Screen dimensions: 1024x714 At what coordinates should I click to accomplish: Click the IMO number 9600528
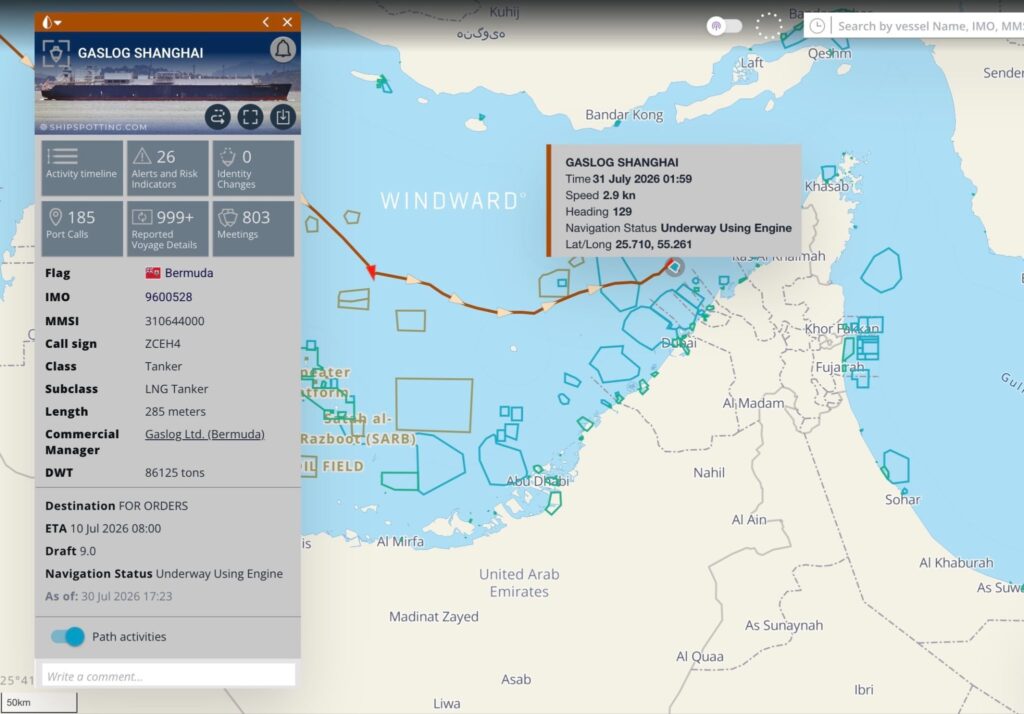click(x=168, y=297)
